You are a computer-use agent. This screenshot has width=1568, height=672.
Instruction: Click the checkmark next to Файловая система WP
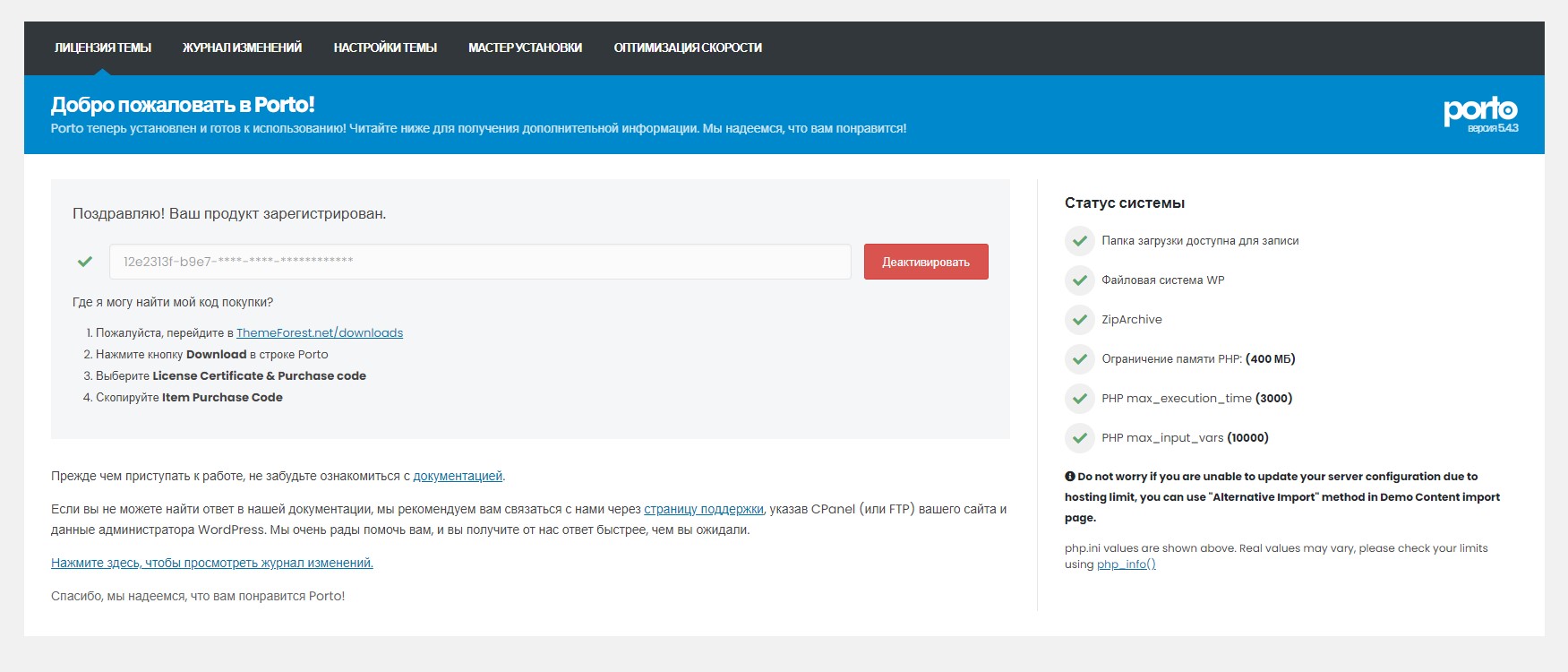point(1079,280)
